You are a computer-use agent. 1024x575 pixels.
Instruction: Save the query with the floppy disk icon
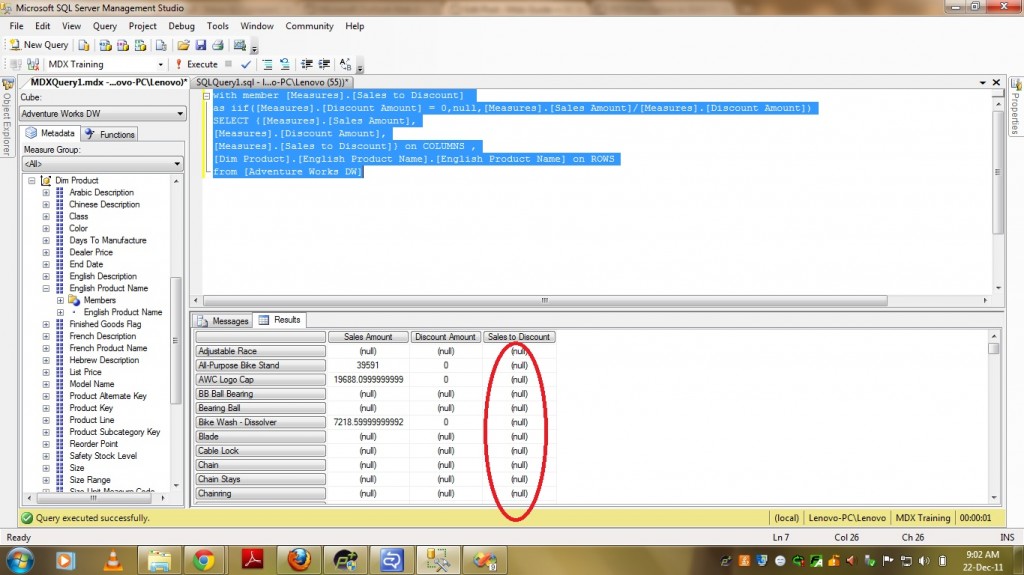pyautogui.click(x=200, y=45)
